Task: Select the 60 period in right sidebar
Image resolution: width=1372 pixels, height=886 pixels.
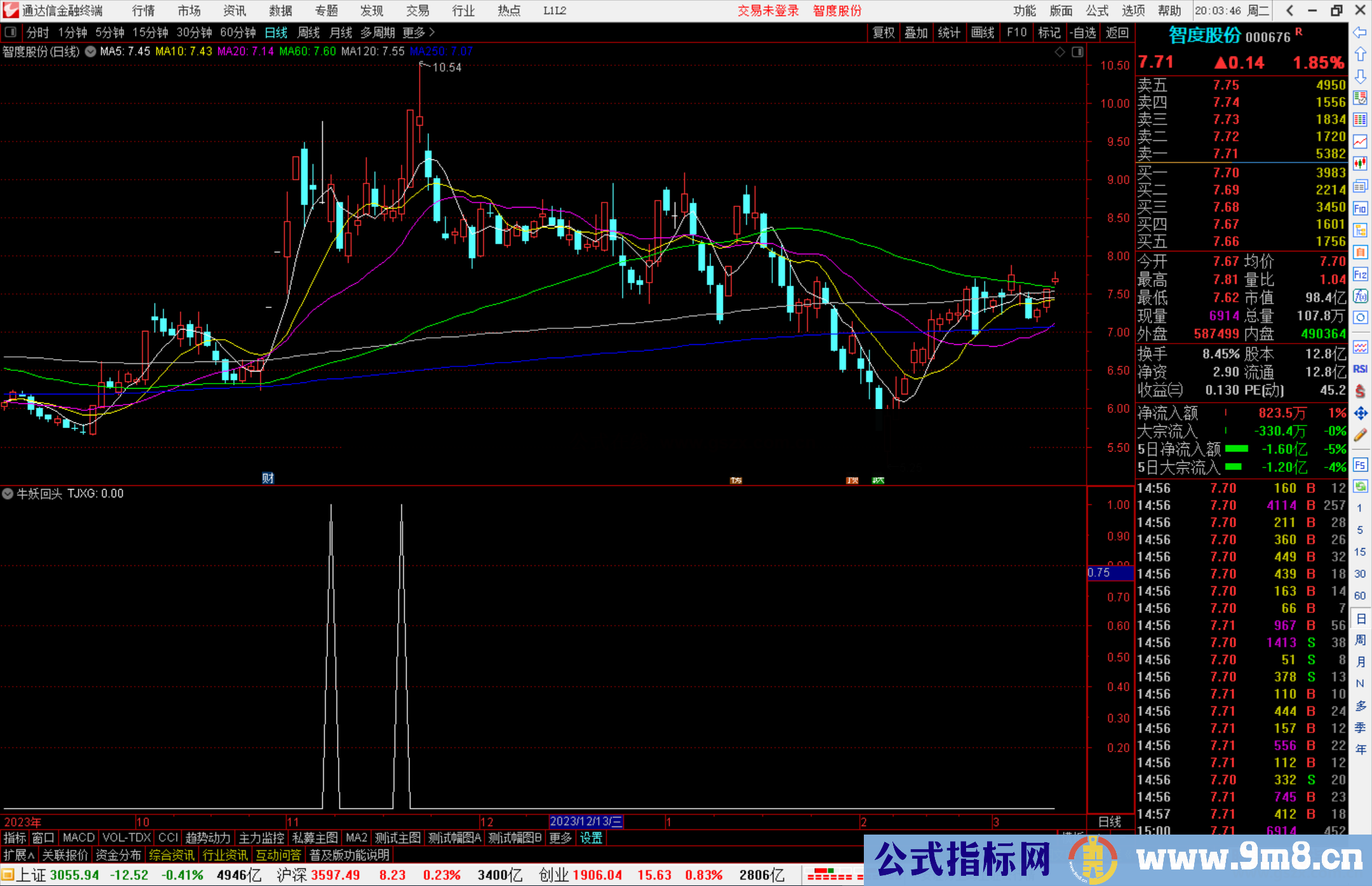Action: click(x=1359, y=596)
